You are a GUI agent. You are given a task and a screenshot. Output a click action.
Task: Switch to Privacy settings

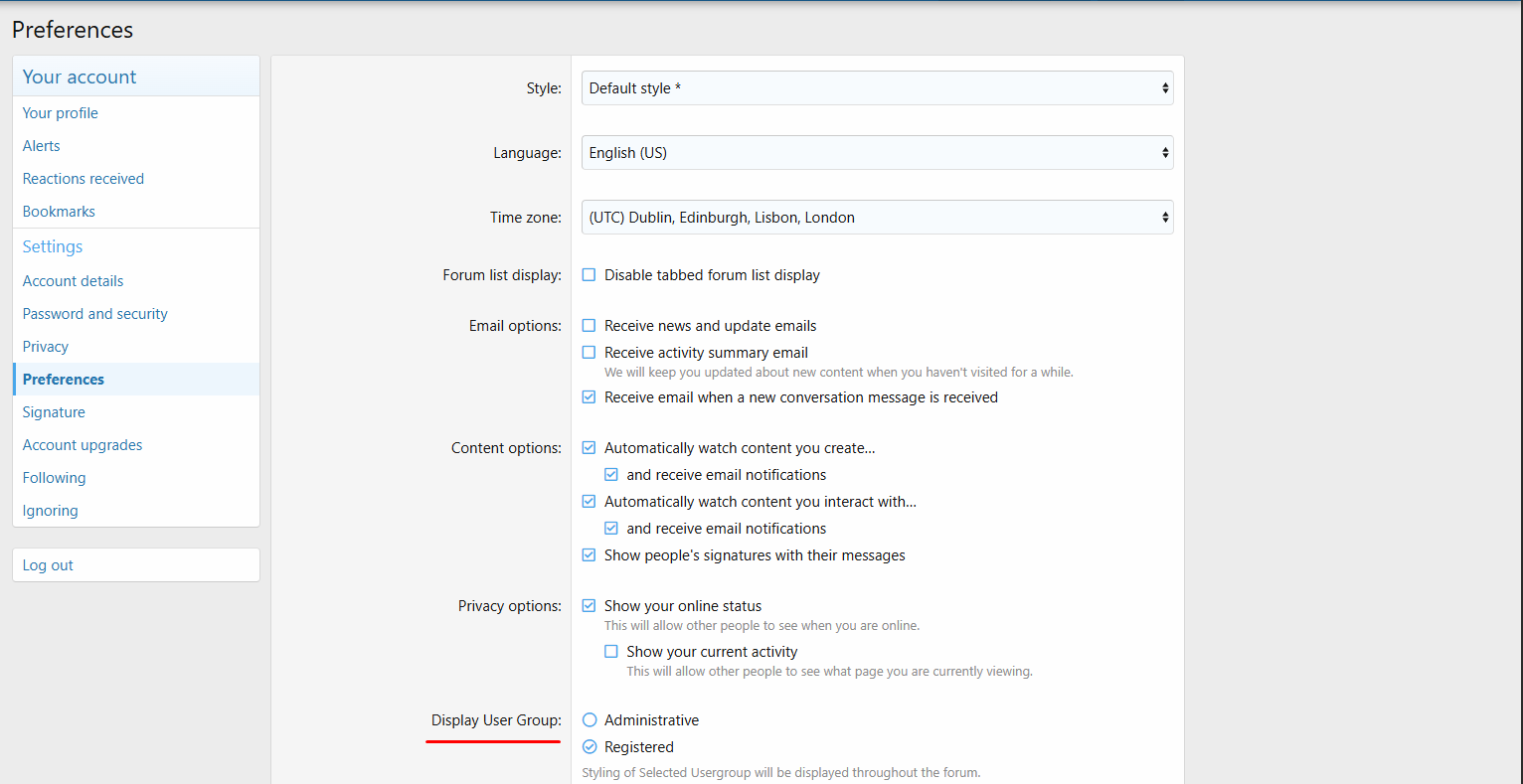pos(46,347)
